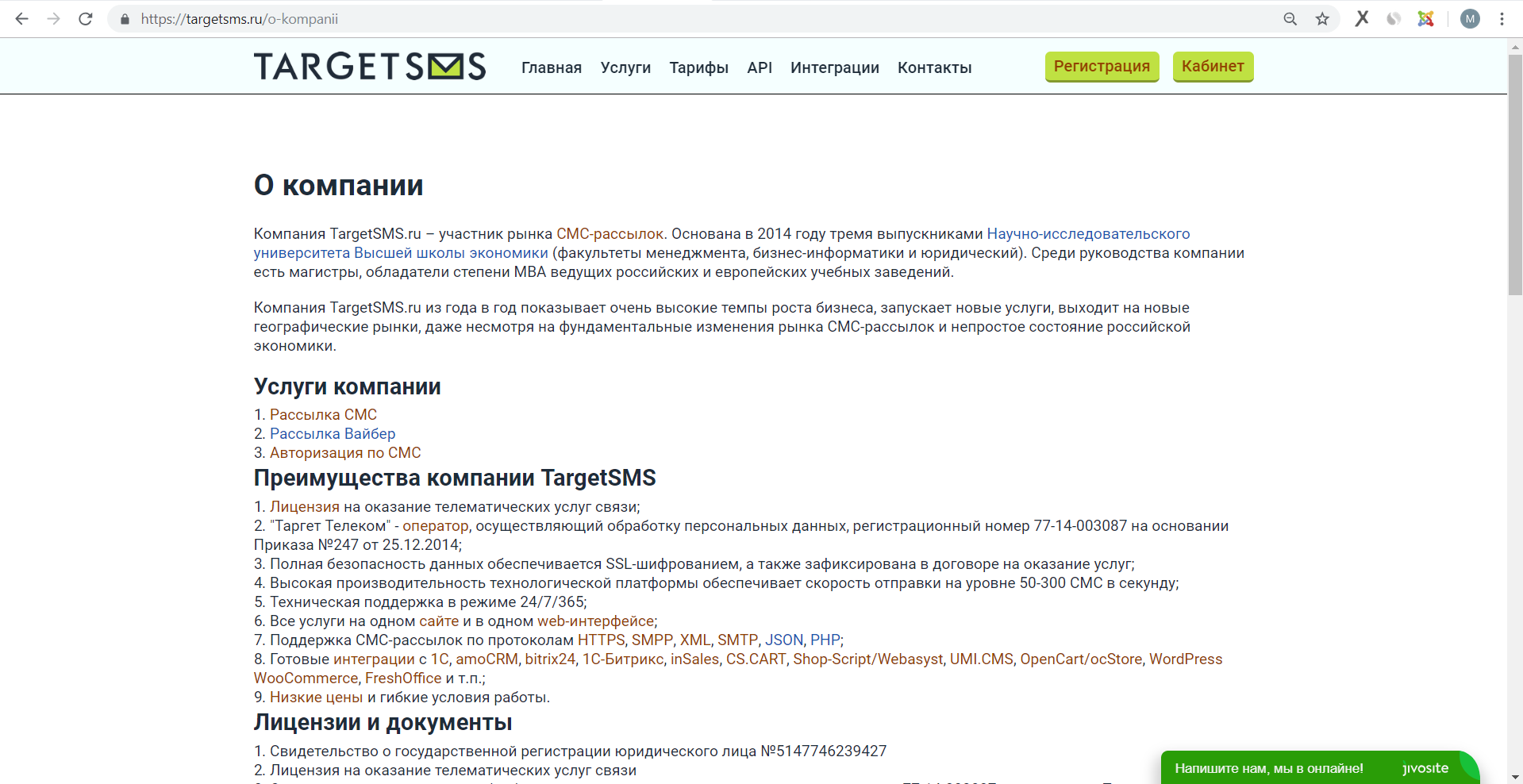The width and height of the screenshot is (1523, 784).
Task: Open the Joomla extension icon
Action: (1426, 19)
